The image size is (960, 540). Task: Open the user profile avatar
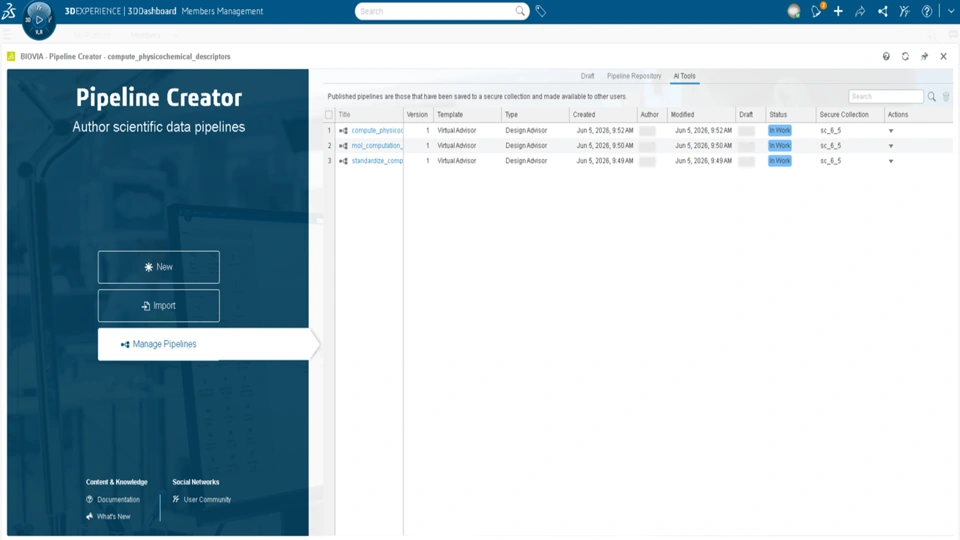pos(793,11)
